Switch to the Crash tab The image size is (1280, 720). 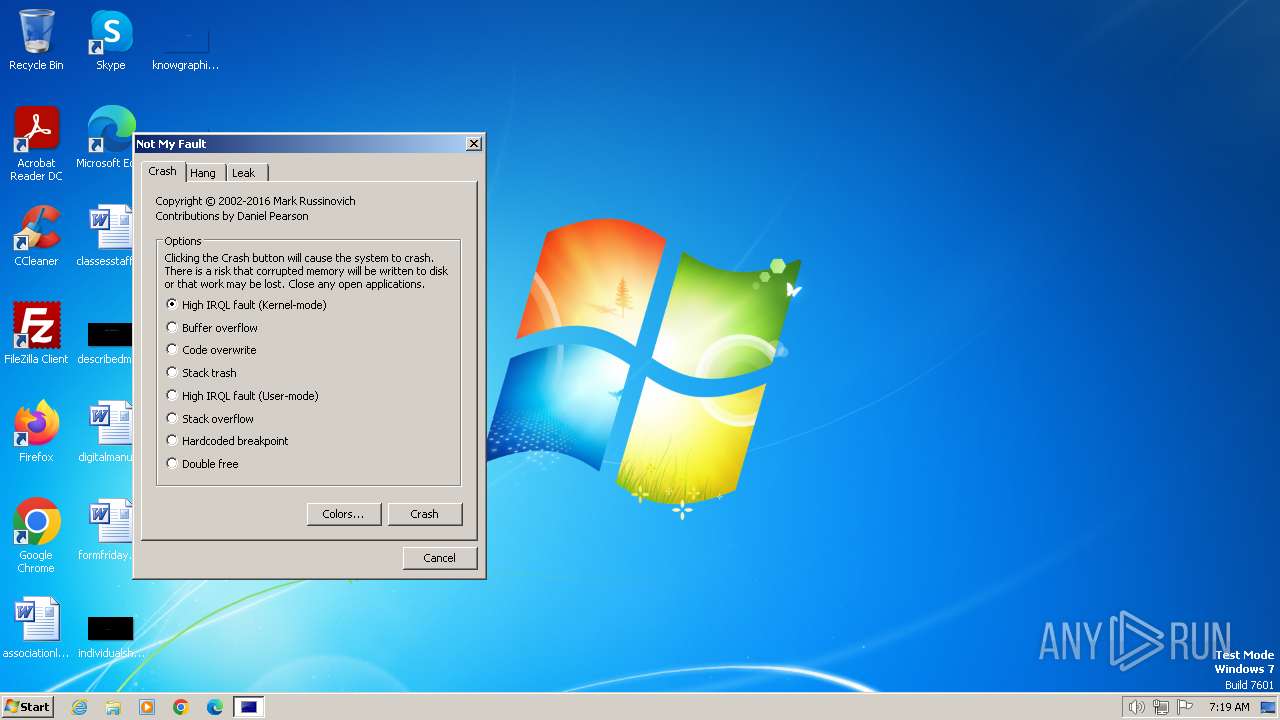tap(163, 171)
